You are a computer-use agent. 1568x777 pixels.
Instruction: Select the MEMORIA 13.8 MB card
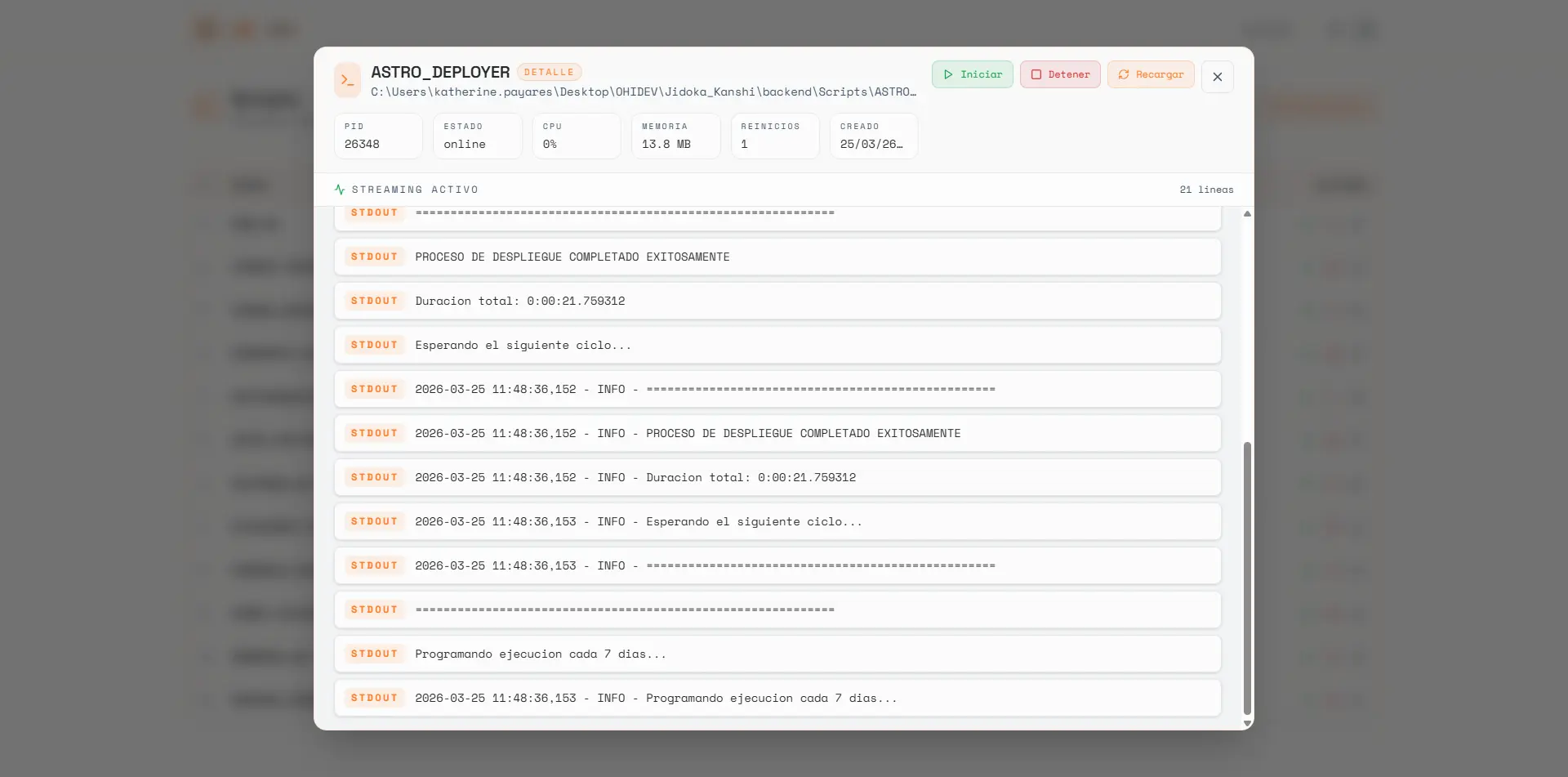(676, 136)
